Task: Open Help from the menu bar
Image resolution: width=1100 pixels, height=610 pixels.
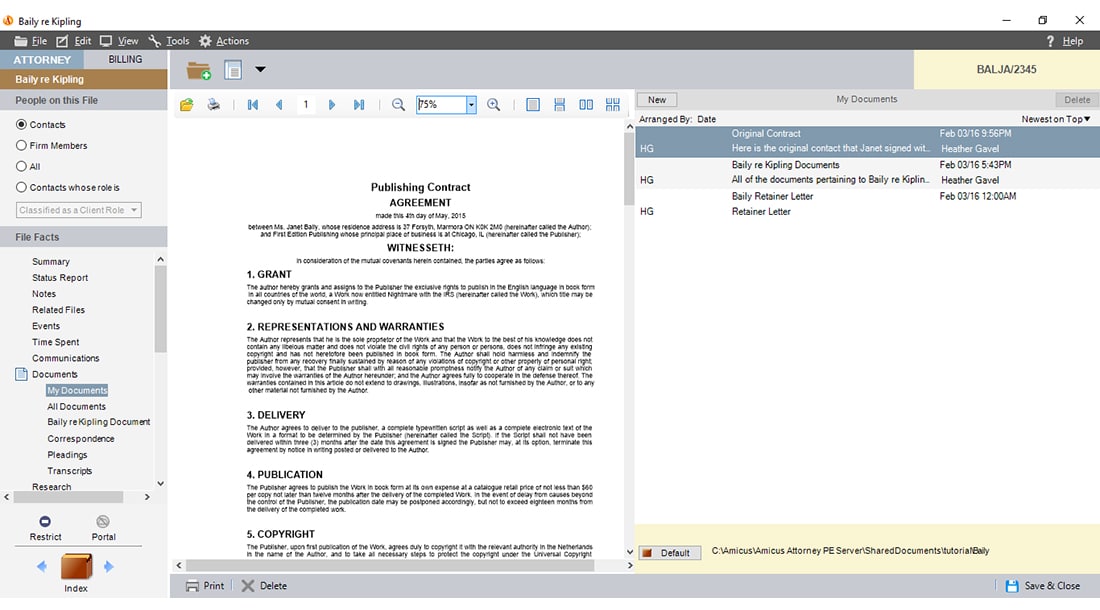Action: pos(1065,41)
